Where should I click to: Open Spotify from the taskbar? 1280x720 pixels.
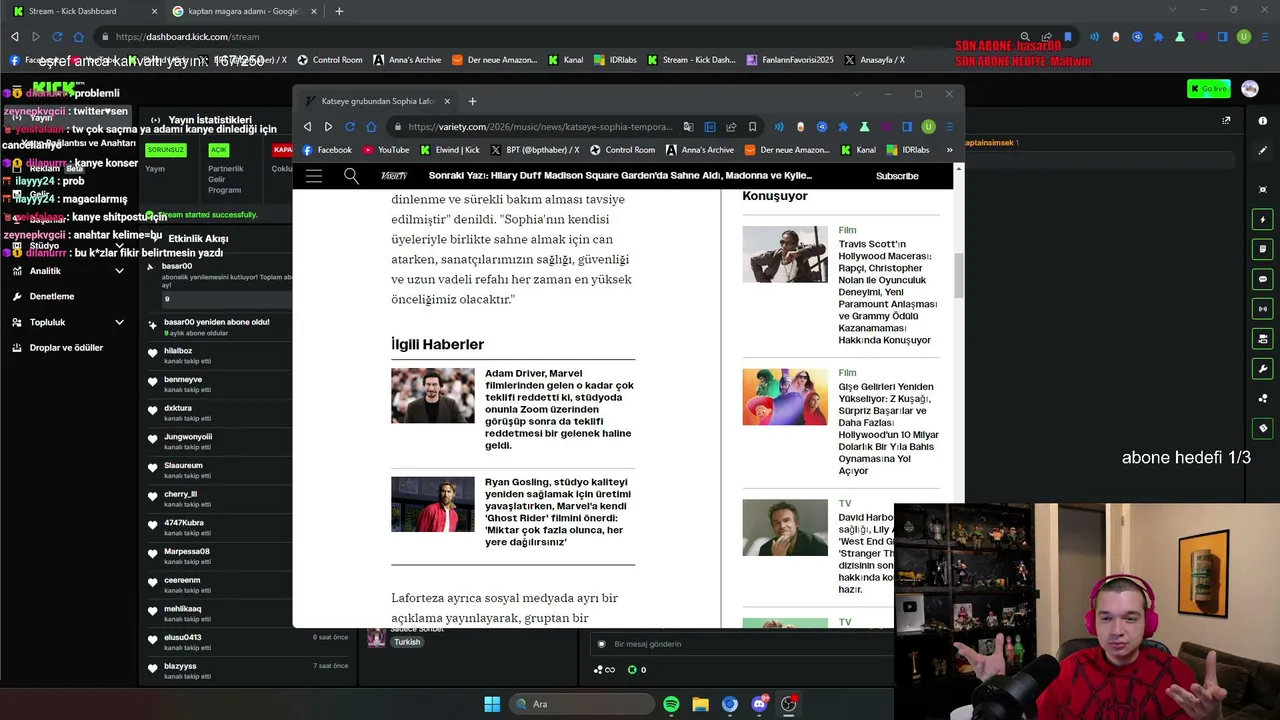671,704
